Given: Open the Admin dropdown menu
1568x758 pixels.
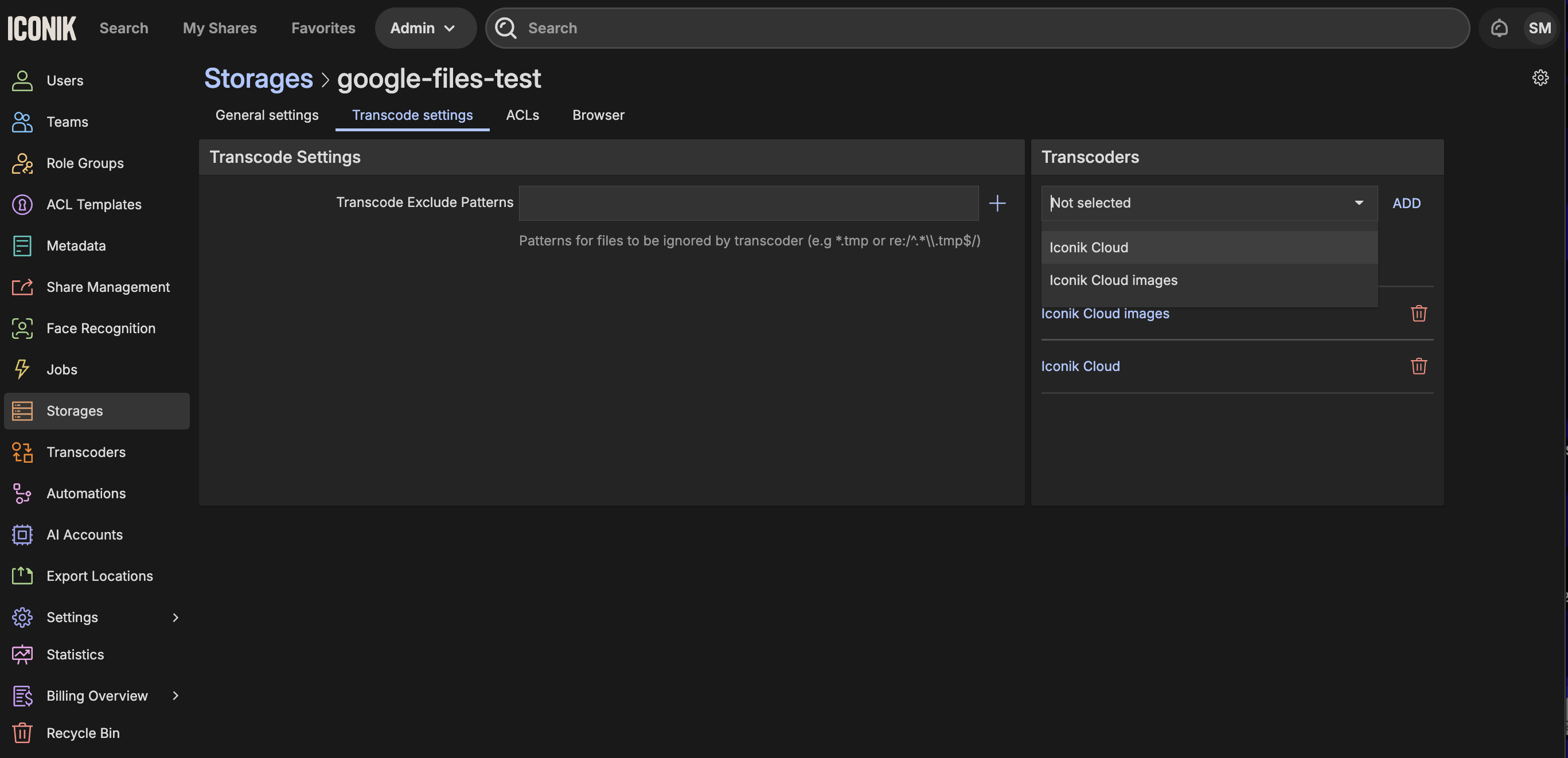Looking at the screenshot, I should click(424, 28).
